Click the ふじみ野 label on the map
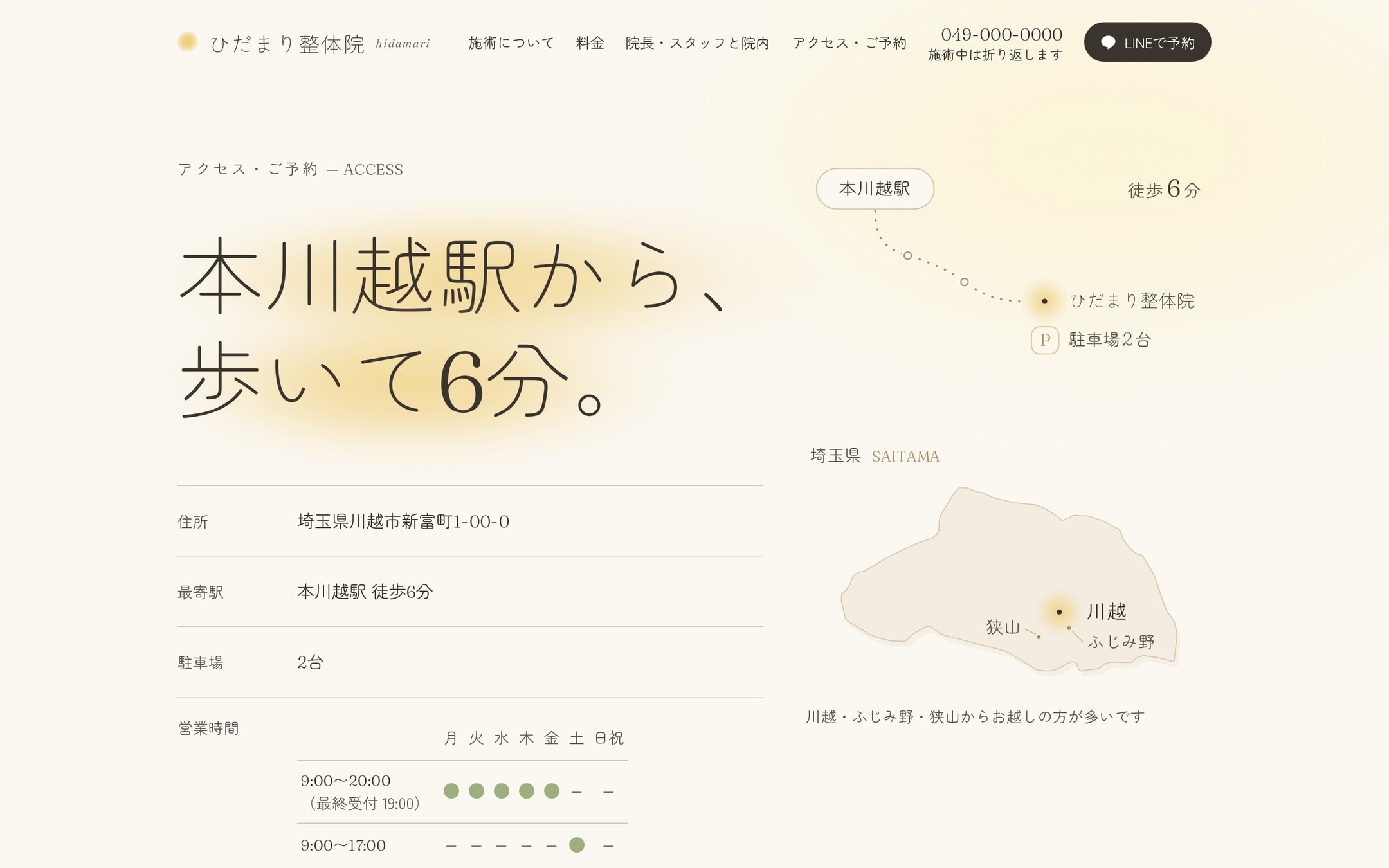This screenshot has width=1389, height=868. (1121, 642)
